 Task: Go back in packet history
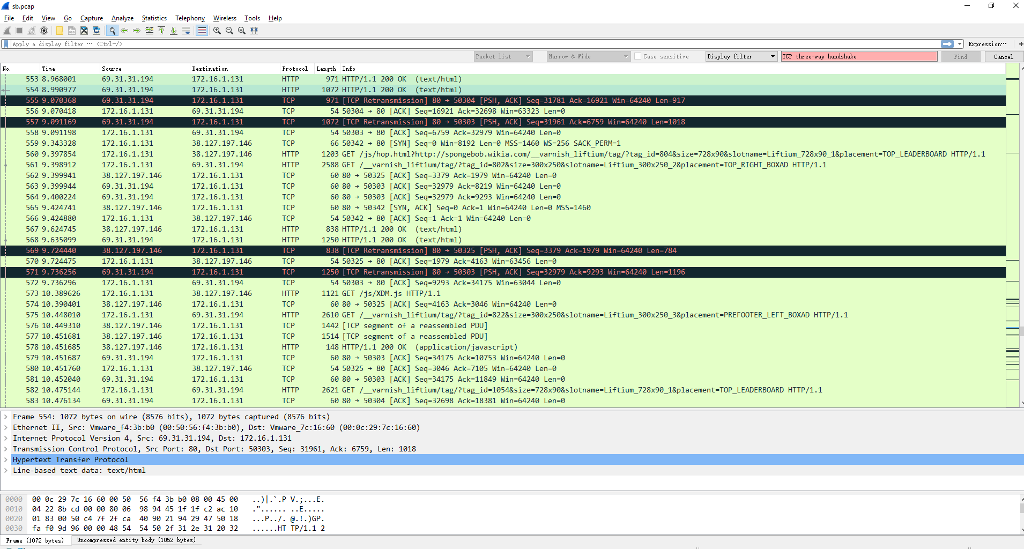[x=124, y=31]
